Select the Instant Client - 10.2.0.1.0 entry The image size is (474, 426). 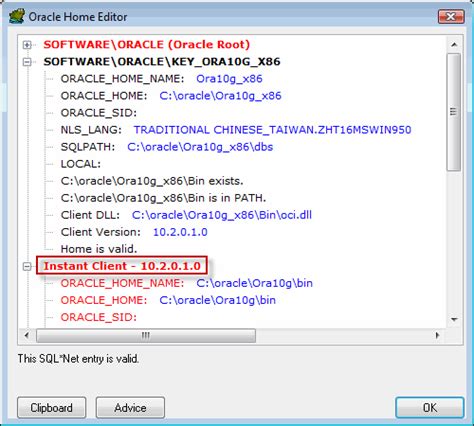122,266
